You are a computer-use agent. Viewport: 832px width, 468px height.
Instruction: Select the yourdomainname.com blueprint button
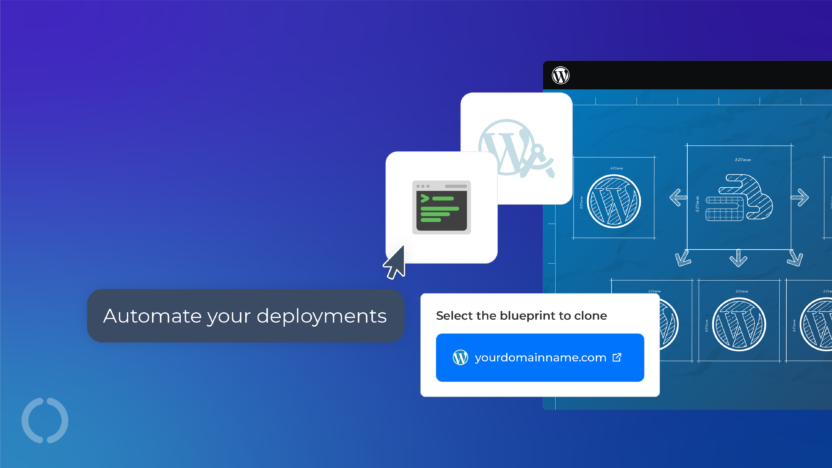coord(540,357)
